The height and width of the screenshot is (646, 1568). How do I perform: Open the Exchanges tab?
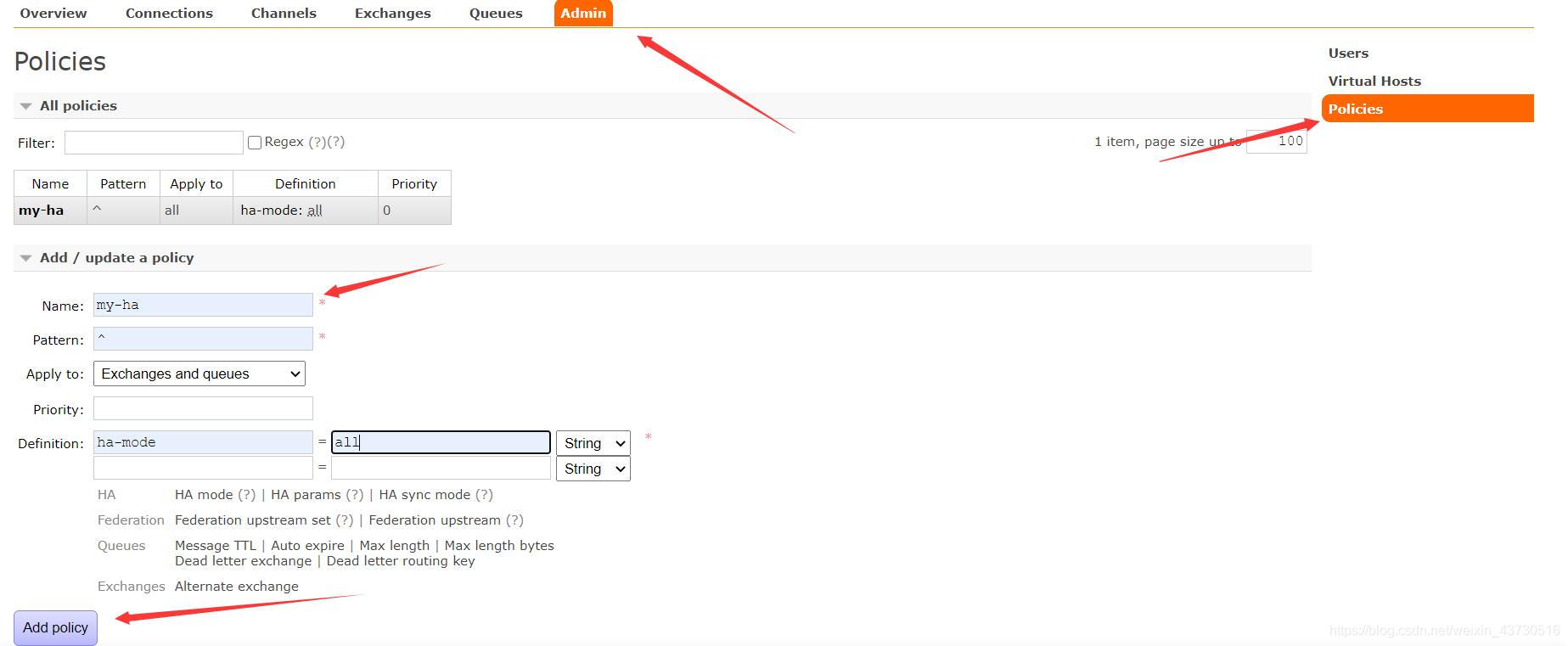392,14
